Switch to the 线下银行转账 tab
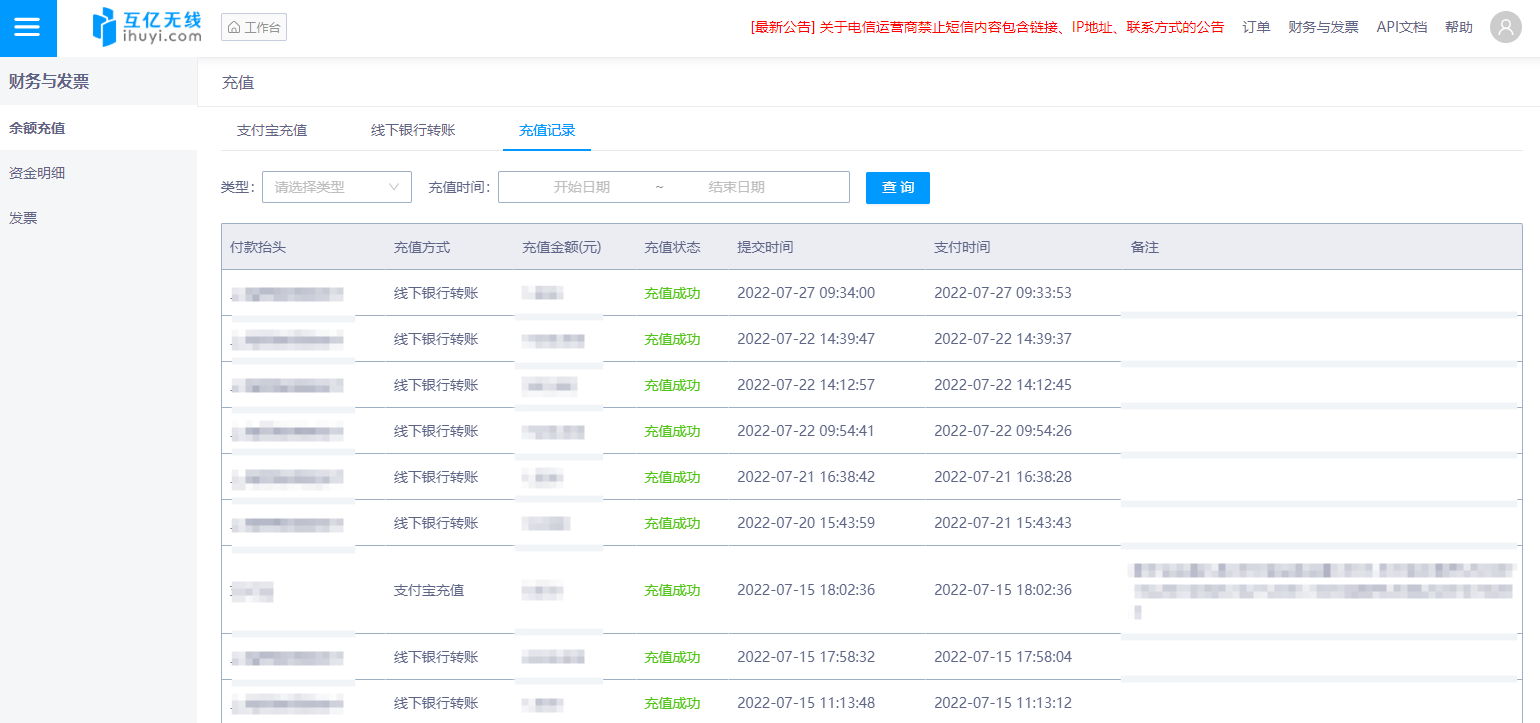This screenshot has width=1540, height=723. (x=413, y=130)
